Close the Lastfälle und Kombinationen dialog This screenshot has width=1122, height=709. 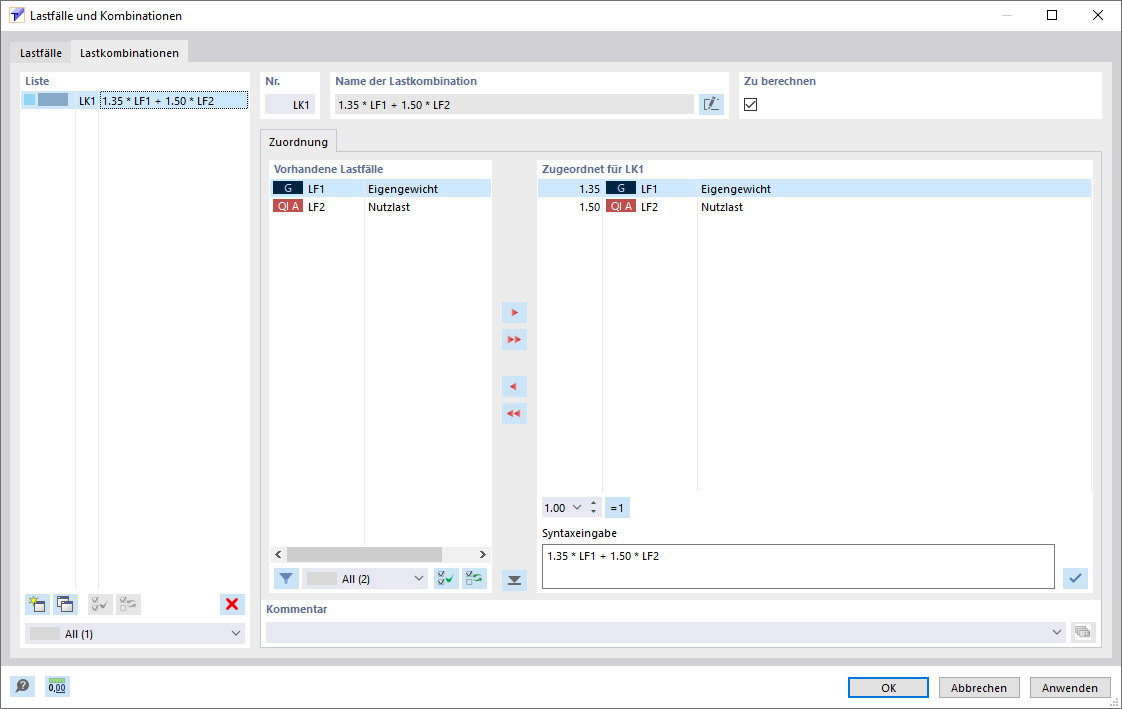tap(1098, 15)
